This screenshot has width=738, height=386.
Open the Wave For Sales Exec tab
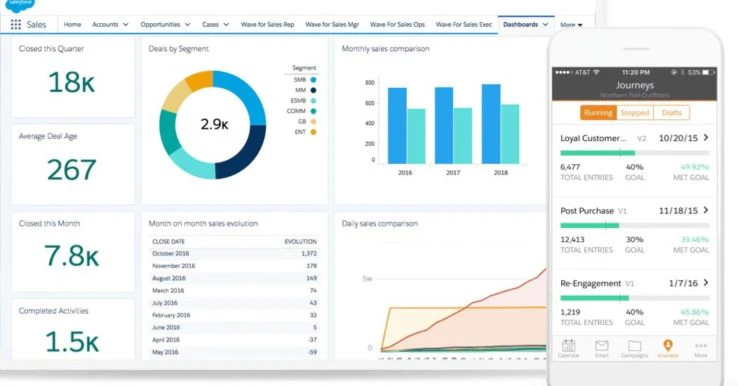[464, 24]
